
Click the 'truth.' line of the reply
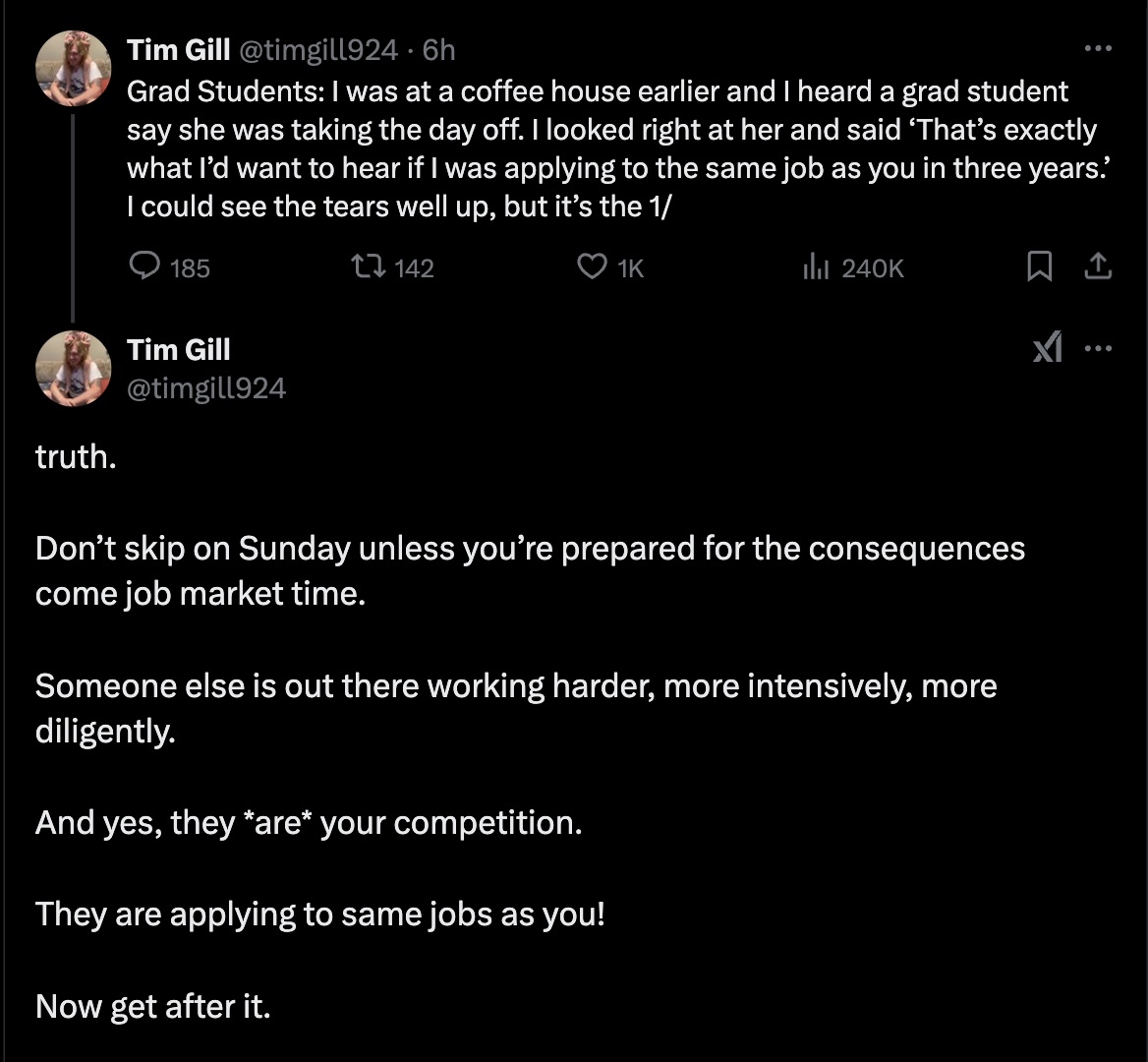pyautogui.click(x=76, y=456)
